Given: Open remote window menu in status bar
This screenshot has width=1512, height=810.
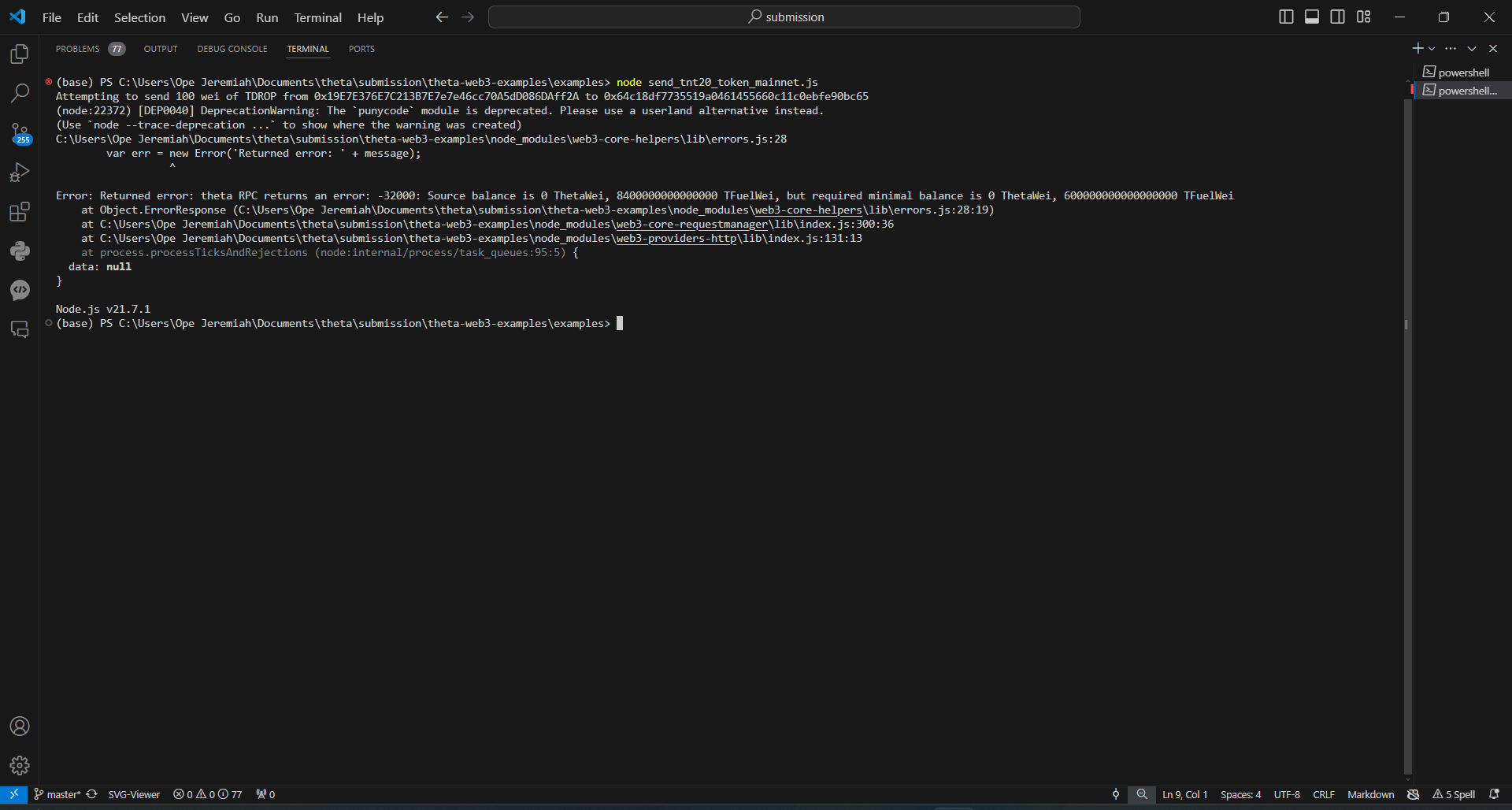Looking at the screenshot, I should pyautogui.click(x=14, y=794).
